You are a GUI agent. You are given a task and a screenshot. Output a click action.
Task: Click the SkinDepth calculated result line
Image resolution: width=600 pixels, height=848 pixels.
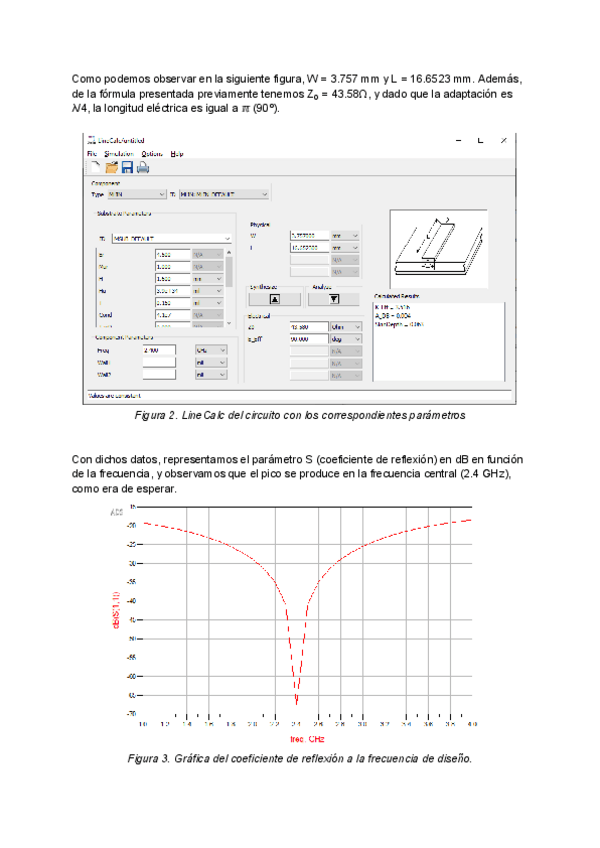coord(399,324)
